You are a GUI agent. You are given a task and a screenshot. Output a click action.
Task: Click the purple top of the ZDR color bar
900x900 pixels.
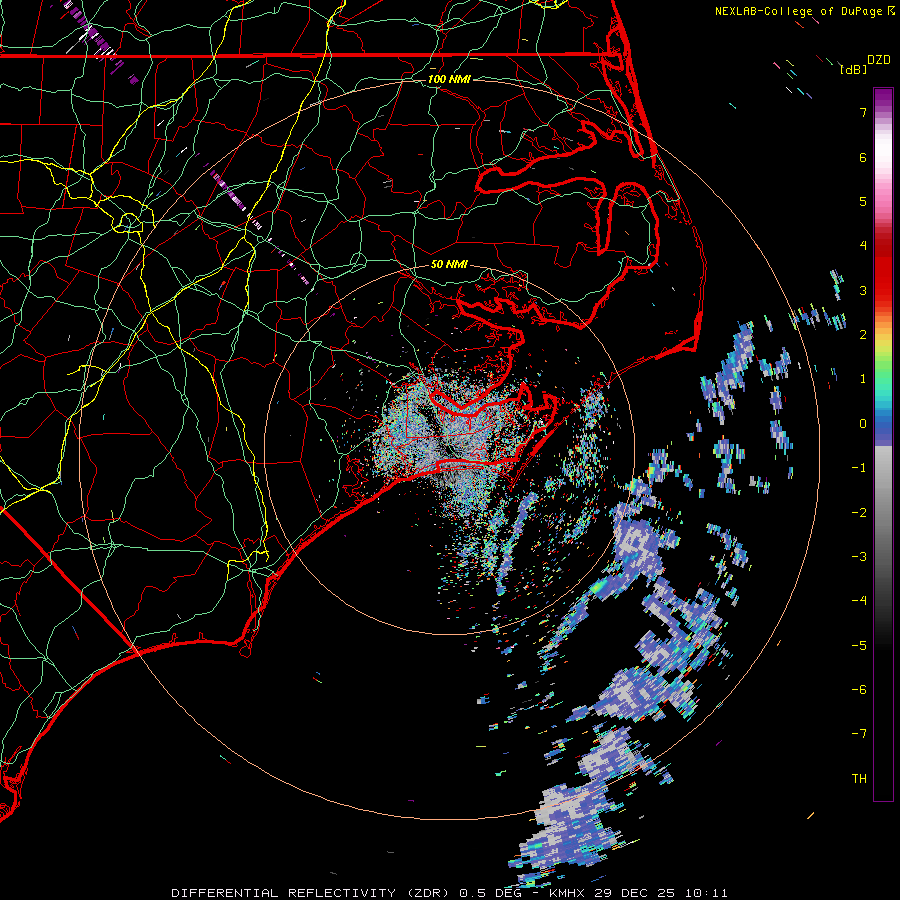[x=883, y=99]
